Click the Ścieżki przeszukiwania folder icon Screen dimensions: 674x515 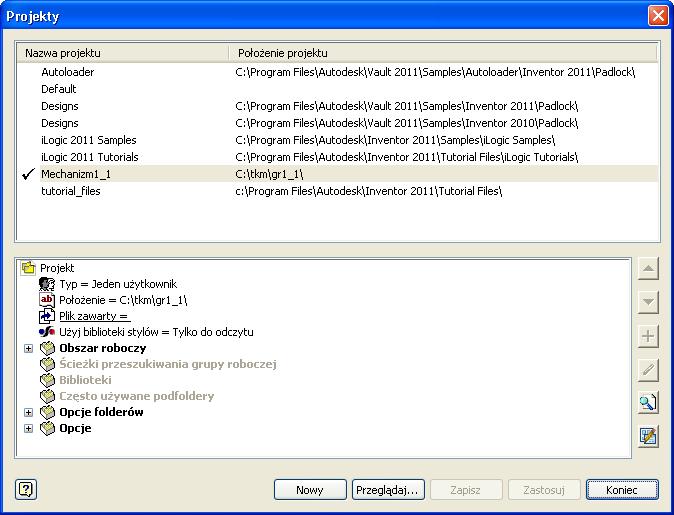[48, 364]
